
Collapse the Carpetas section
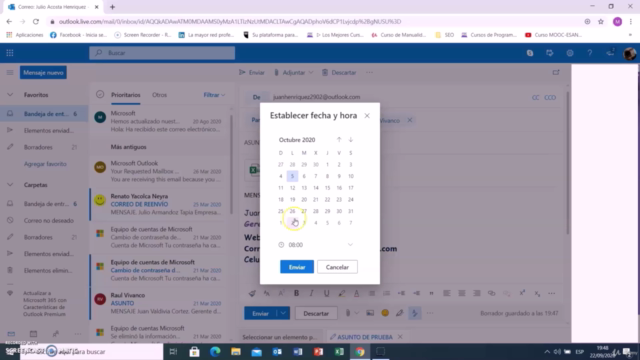click(x=10, y=185)
